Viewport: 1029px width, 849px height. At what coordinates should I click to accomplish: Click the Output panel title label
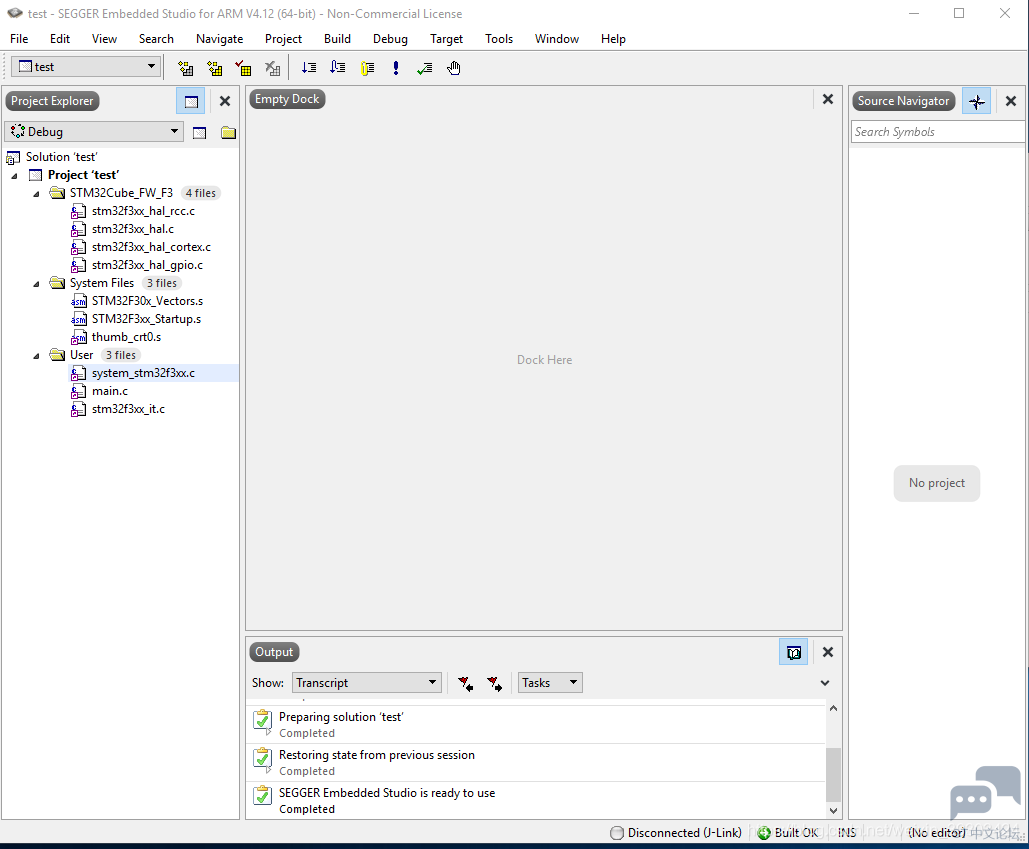(x=274, y=652)
